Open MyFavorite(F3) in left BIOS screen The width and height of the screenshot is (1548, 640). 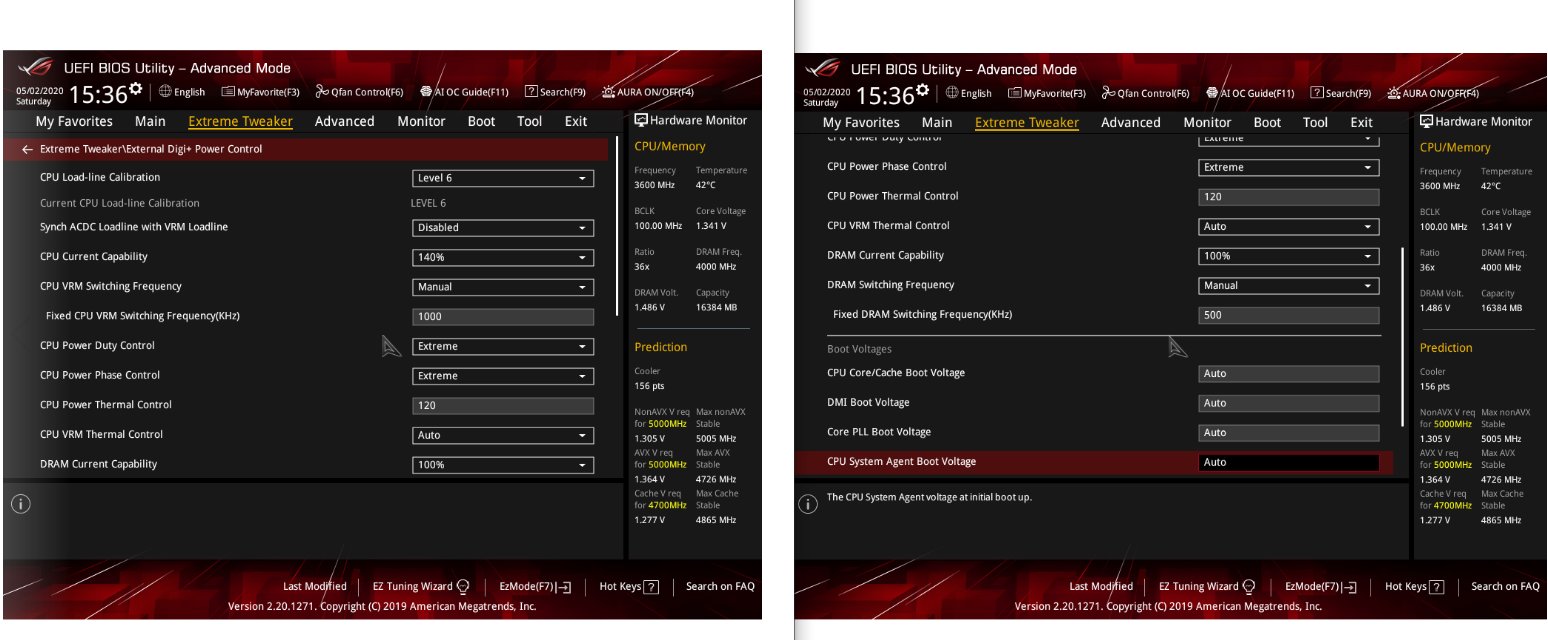coord(261,92)
